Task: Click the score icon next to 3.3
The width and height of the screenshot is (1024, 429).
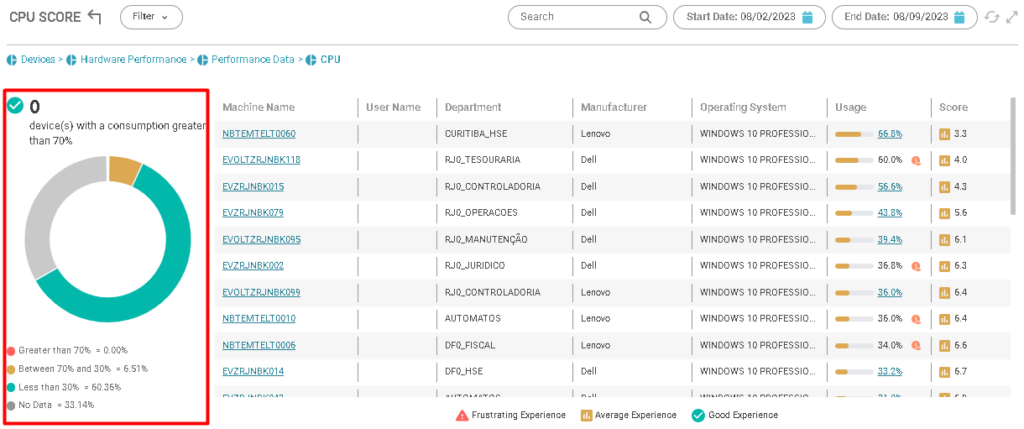Action: click(944, 134)
